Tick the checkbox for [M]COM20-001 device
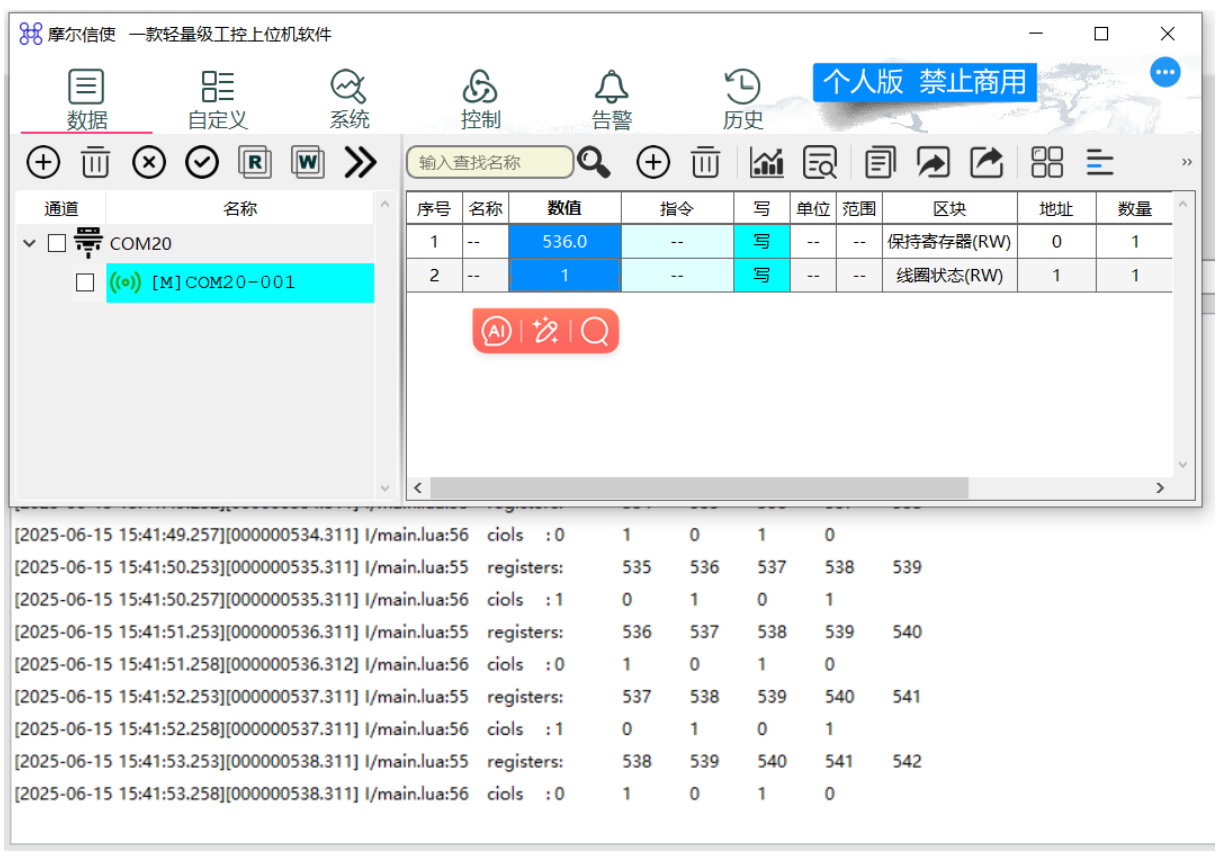Screen dimensions: 1224x860 tap(85, 283)
